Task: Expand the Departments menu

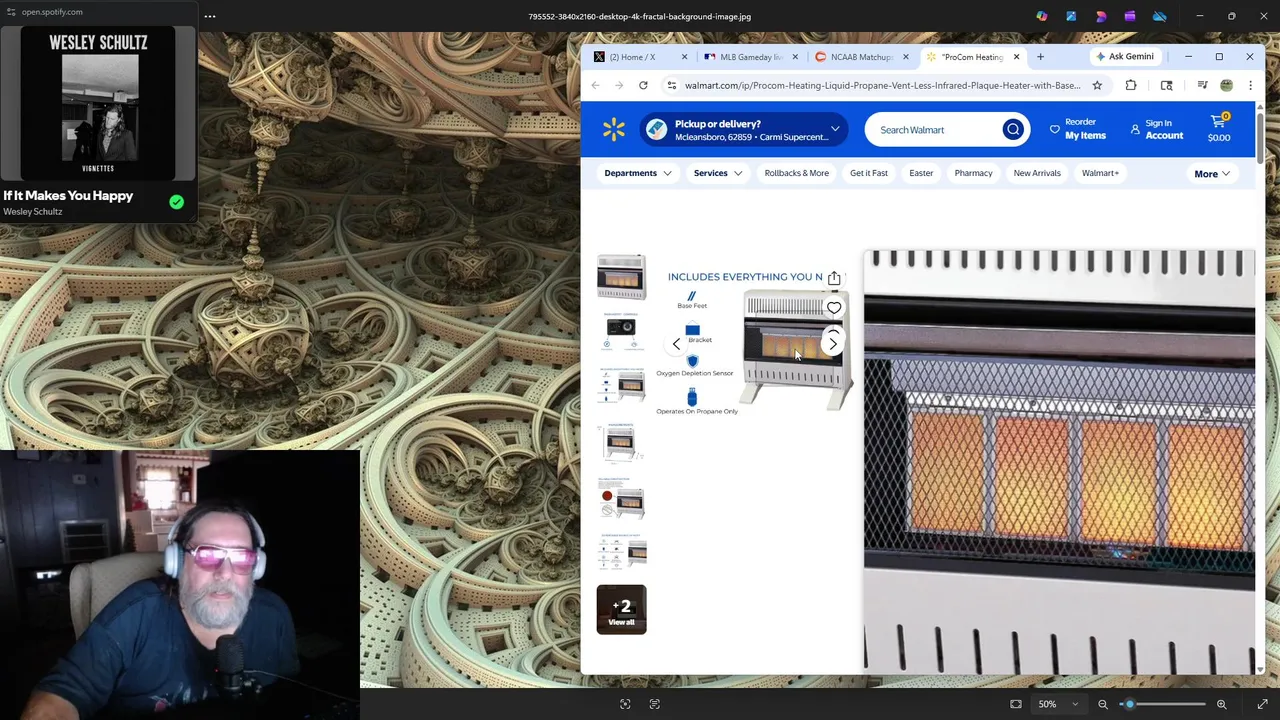Action: [638, 173]
